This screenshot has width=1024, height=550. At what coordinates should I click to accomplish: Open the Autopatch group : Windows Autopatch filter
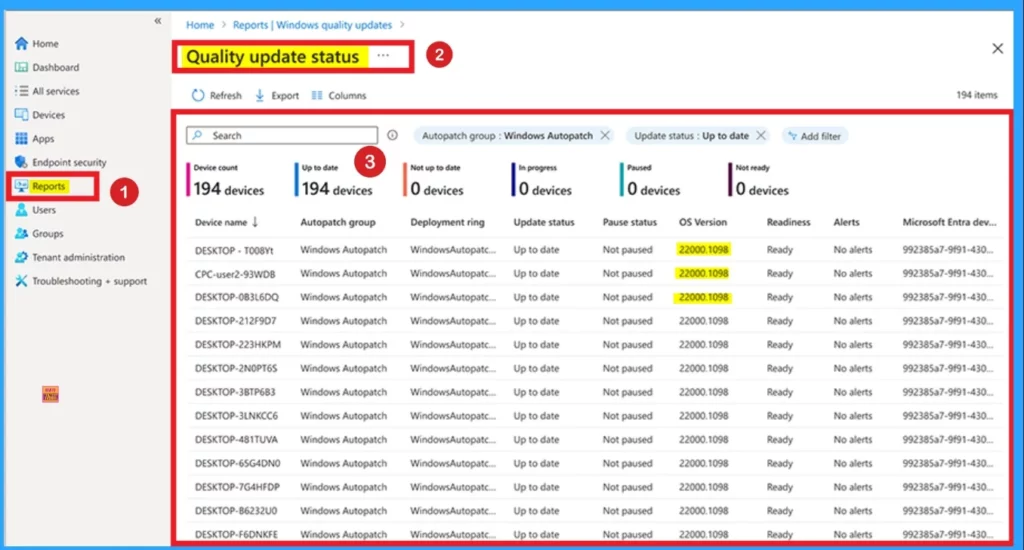click(x=507, y=136)
